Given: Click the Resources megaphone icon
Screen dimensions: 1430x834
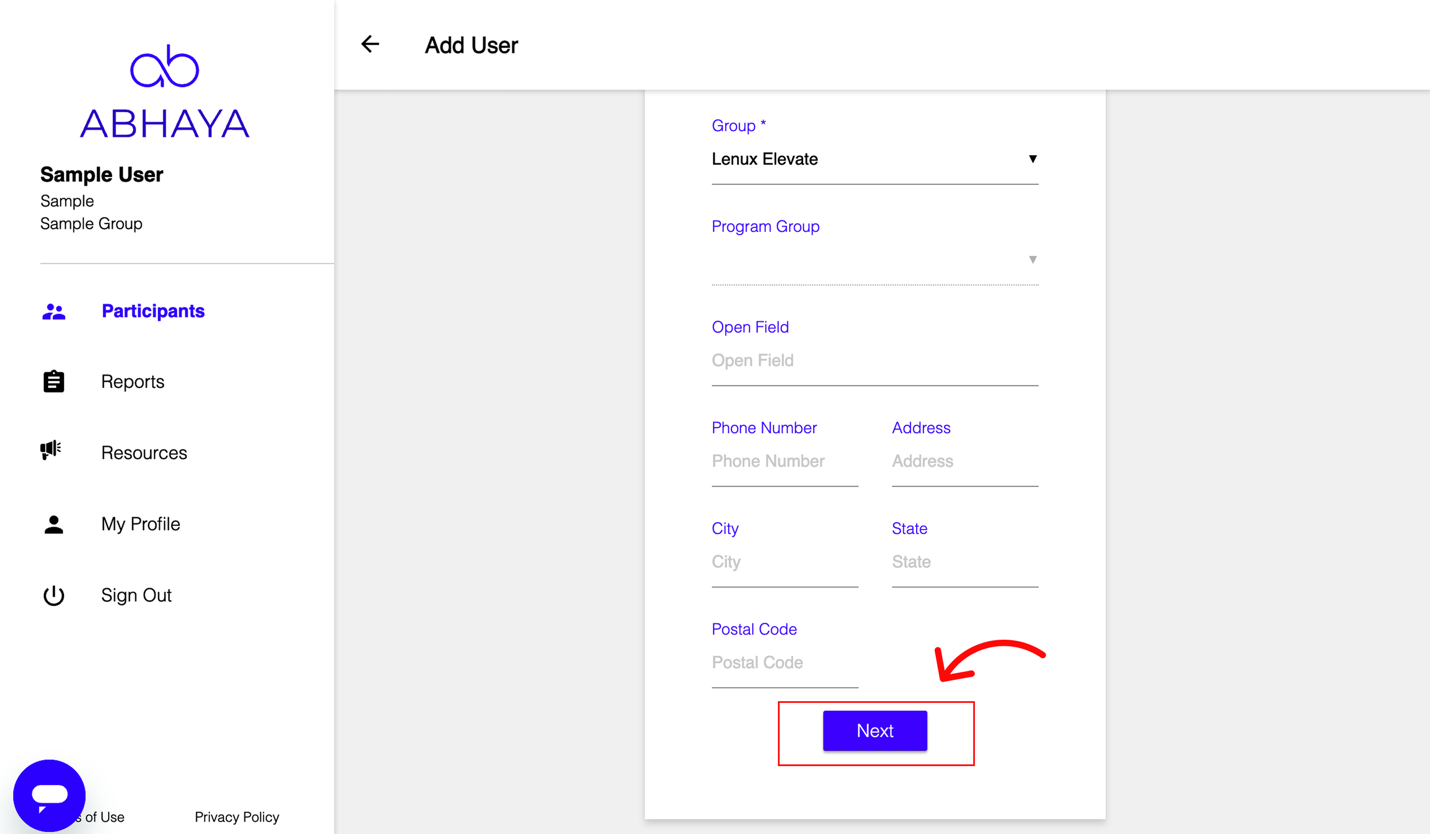Looking at the screenshot, I should (52, 451).
